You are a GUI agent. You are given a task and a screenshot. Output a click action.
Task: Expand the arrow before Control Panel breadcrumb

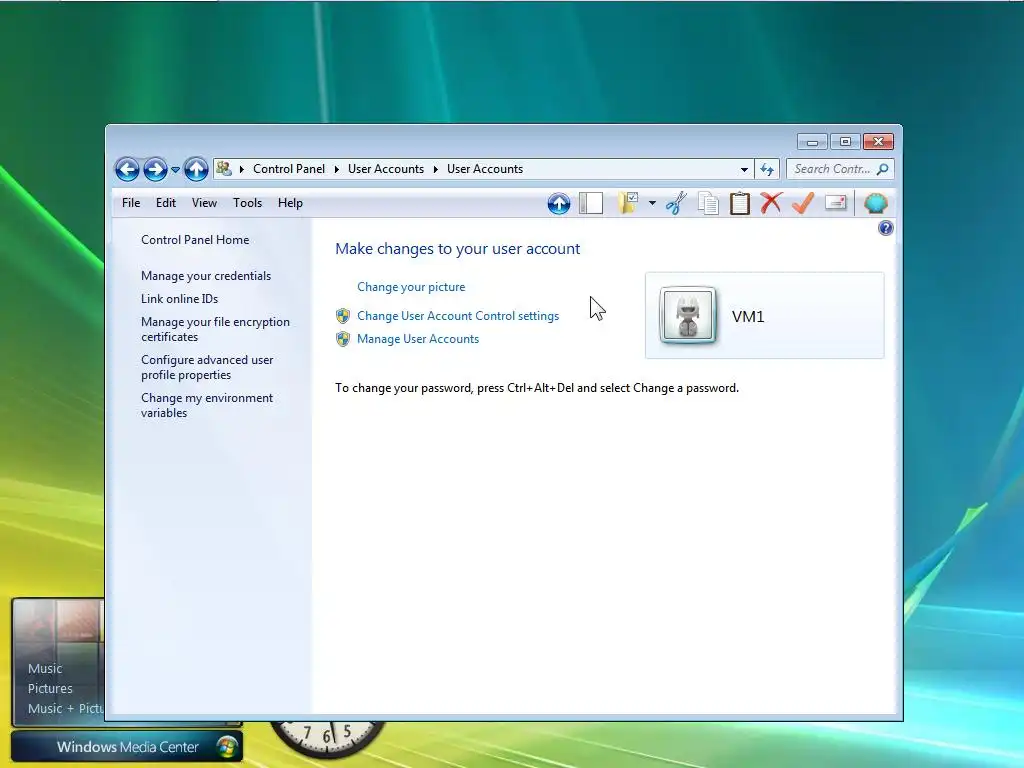coord(242,169)
